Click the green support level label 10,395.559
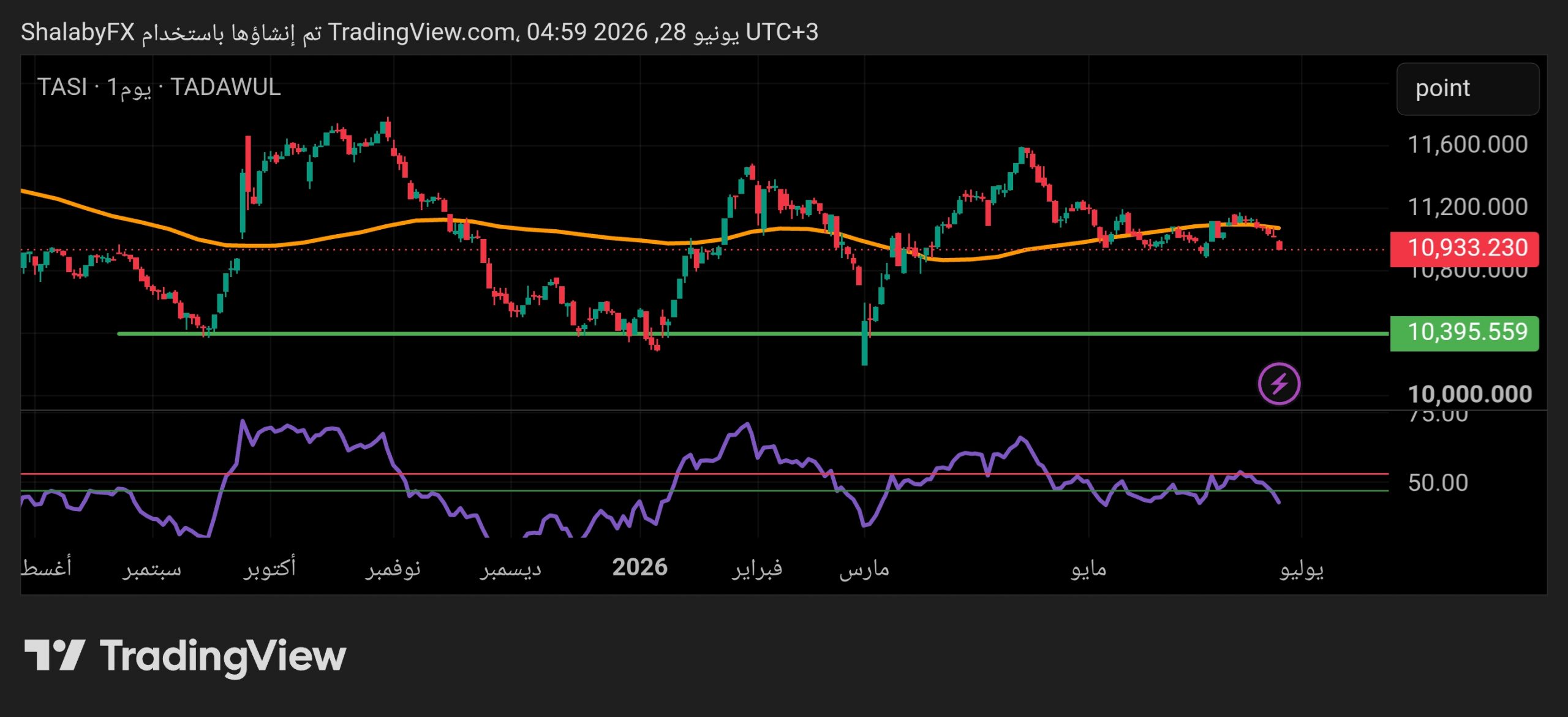 coord(1464,333)
